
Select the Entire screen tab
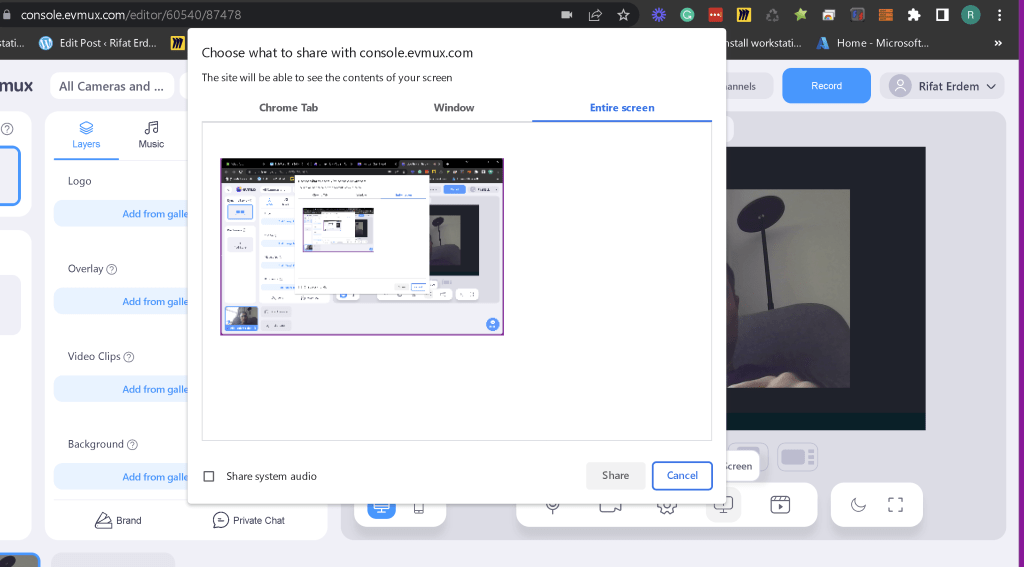622,108
